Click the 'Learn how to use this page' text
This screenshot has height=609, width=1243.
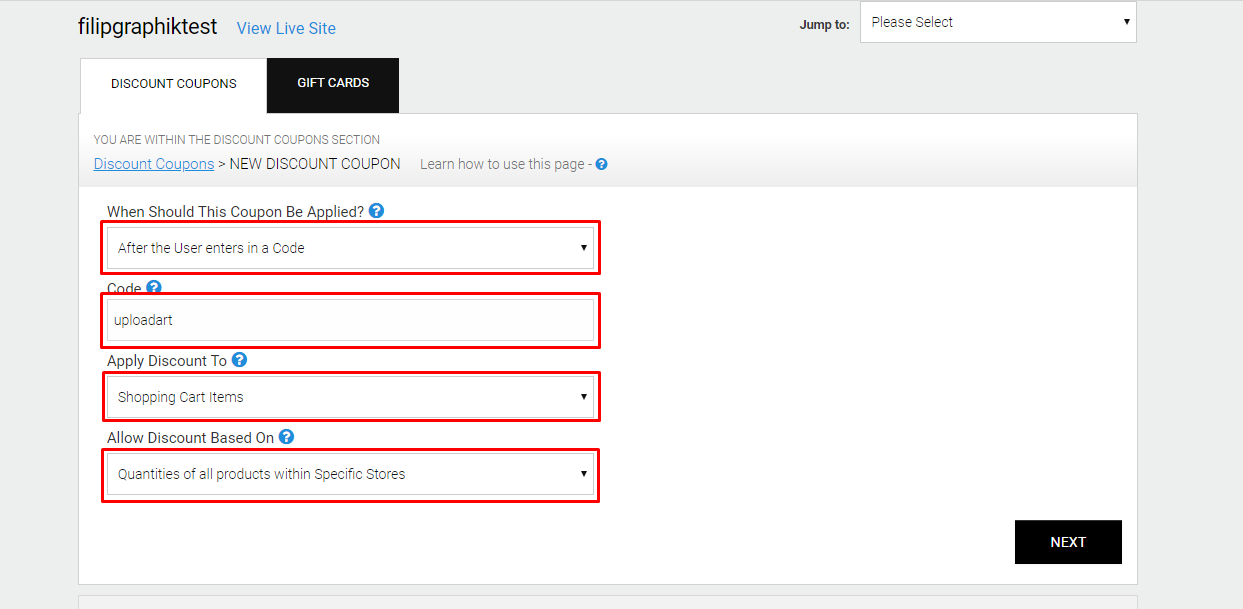pyautogui.click(x=502, y=164)
